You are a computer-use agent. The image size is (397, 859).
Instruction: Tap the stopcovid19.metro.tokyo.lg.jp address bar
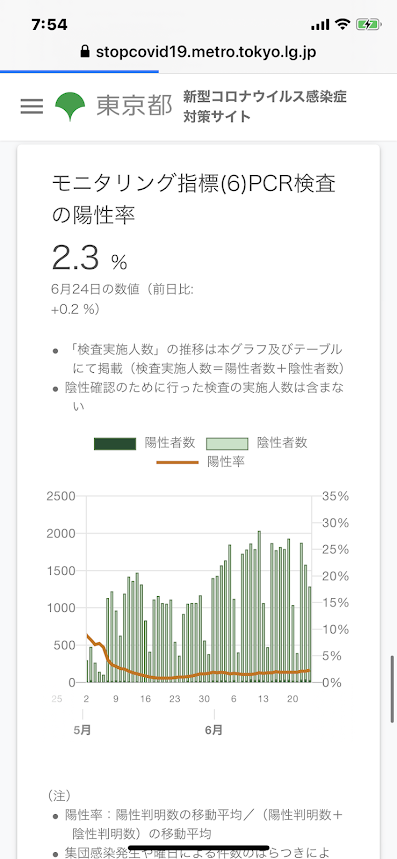pos(198,52)
